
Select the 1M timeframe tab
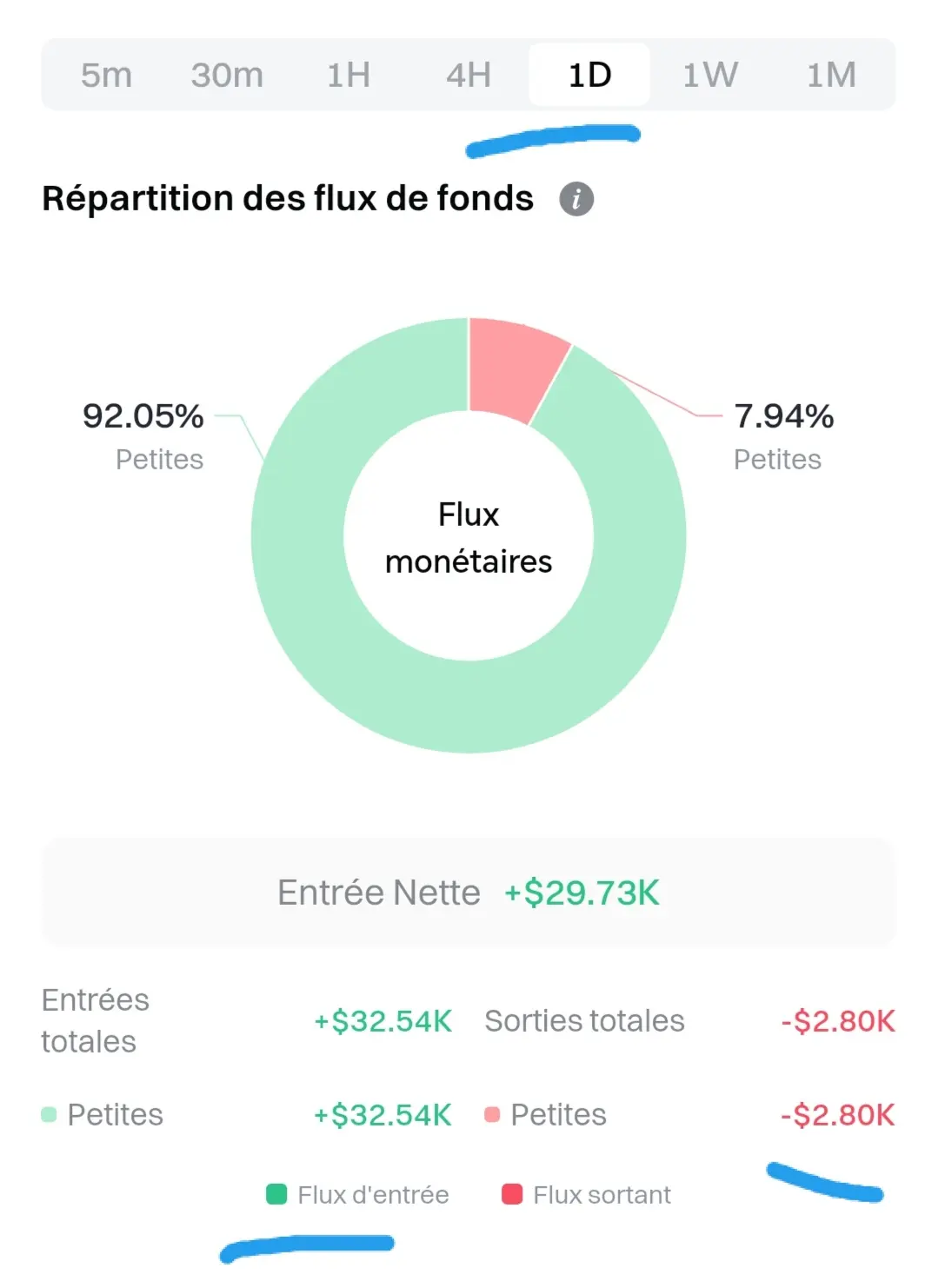pyautogui.click(x=831, y=75)
